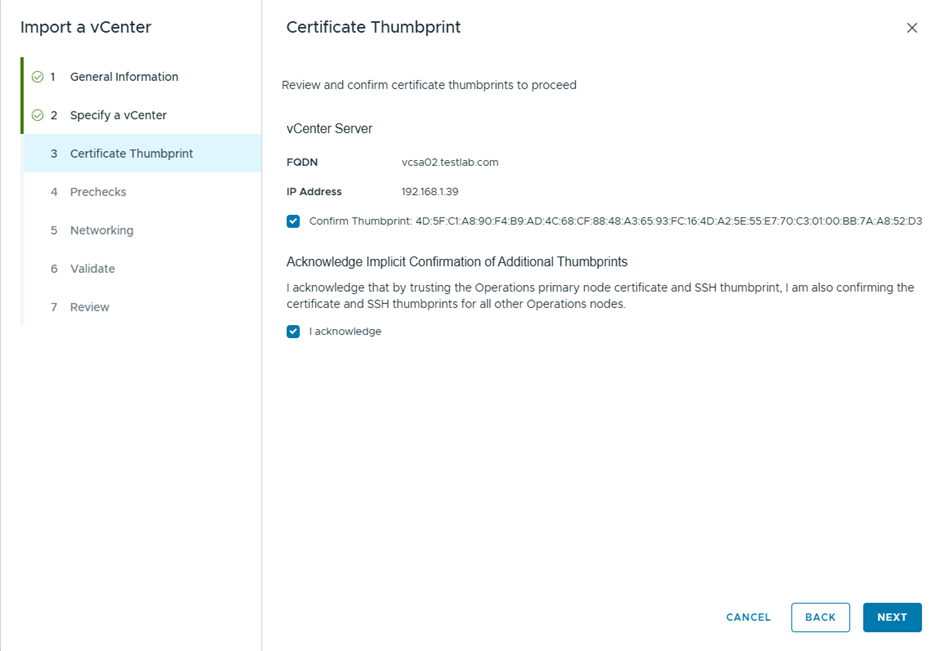
Task: Close the Certificate Thumbprint dialog with X
Action: click(x=911, y=28)
